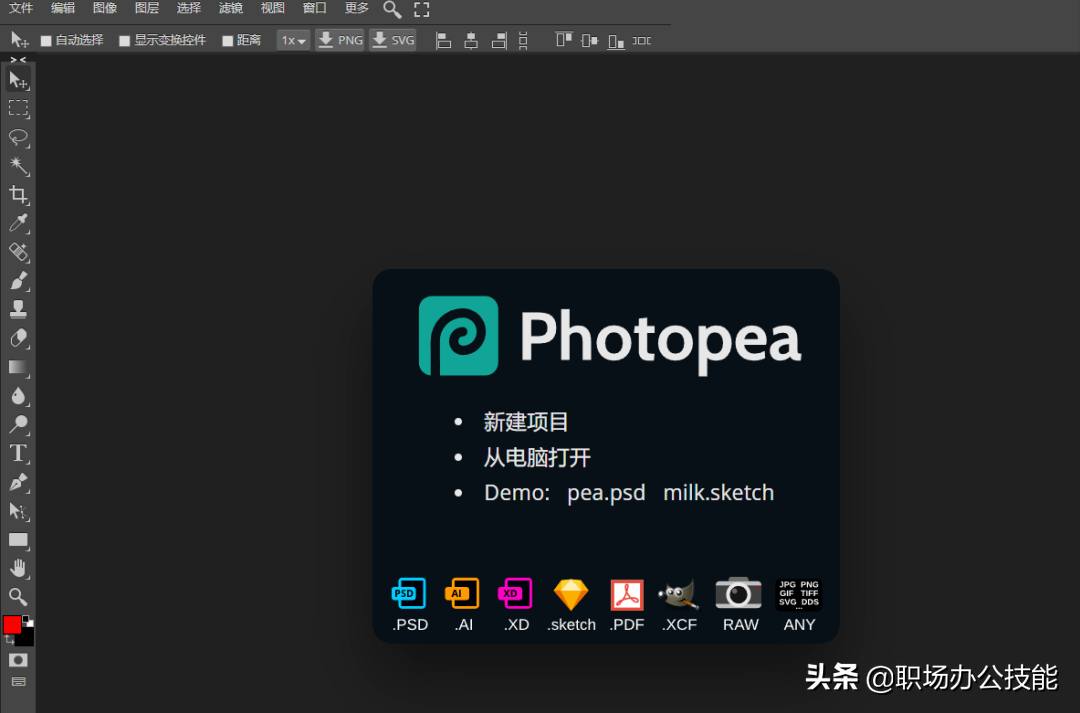This screenshot has width=1080, height=713.
Task: Click 新建项目 link
Action: point(526,422)
